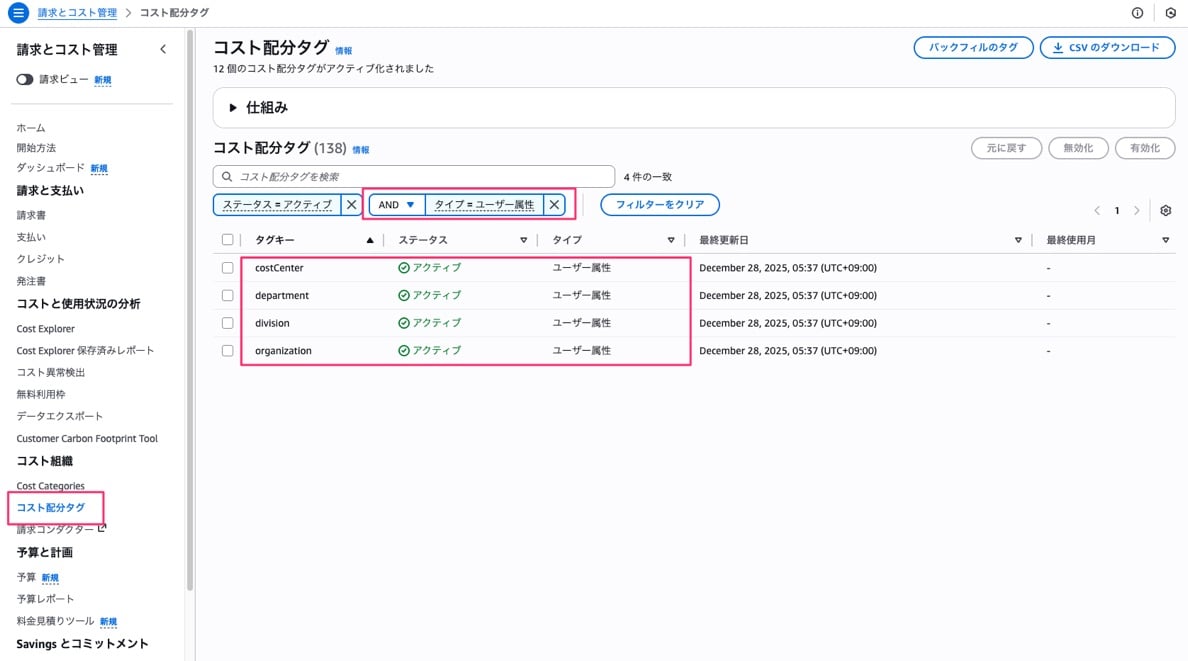Click the CSV のダウンロード button

pyautogui.click(x=1107, y=47)
